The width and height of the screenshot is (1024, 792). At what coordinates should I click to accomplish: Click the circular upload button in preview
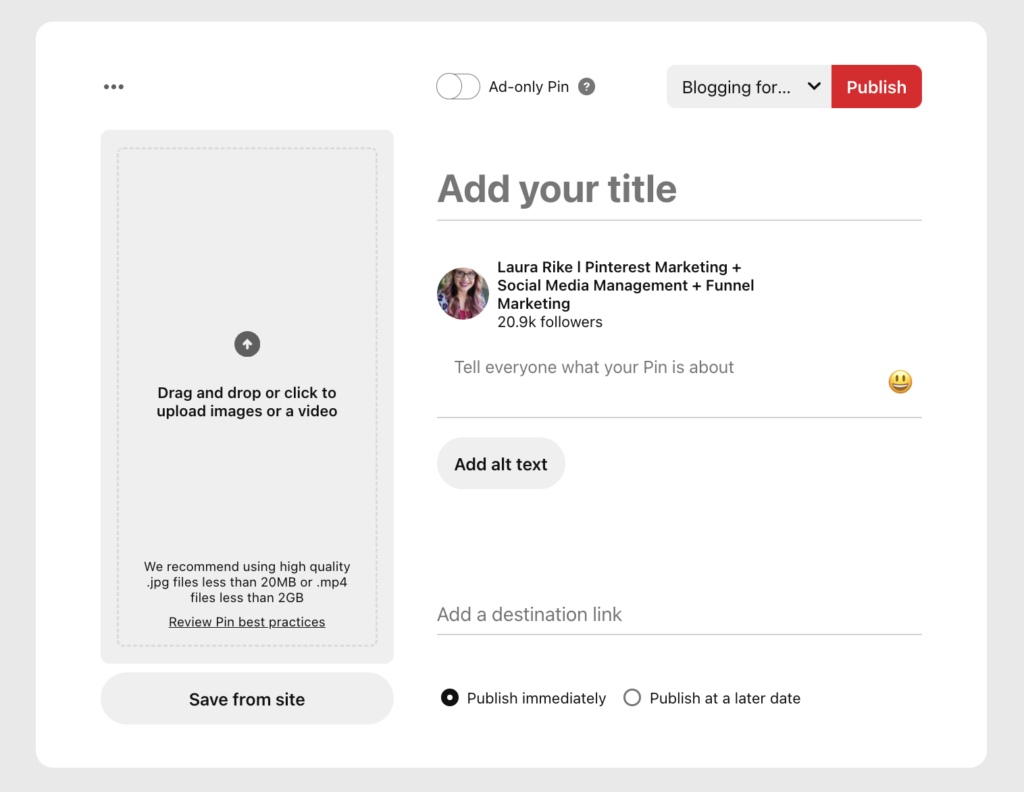point(247,344)
